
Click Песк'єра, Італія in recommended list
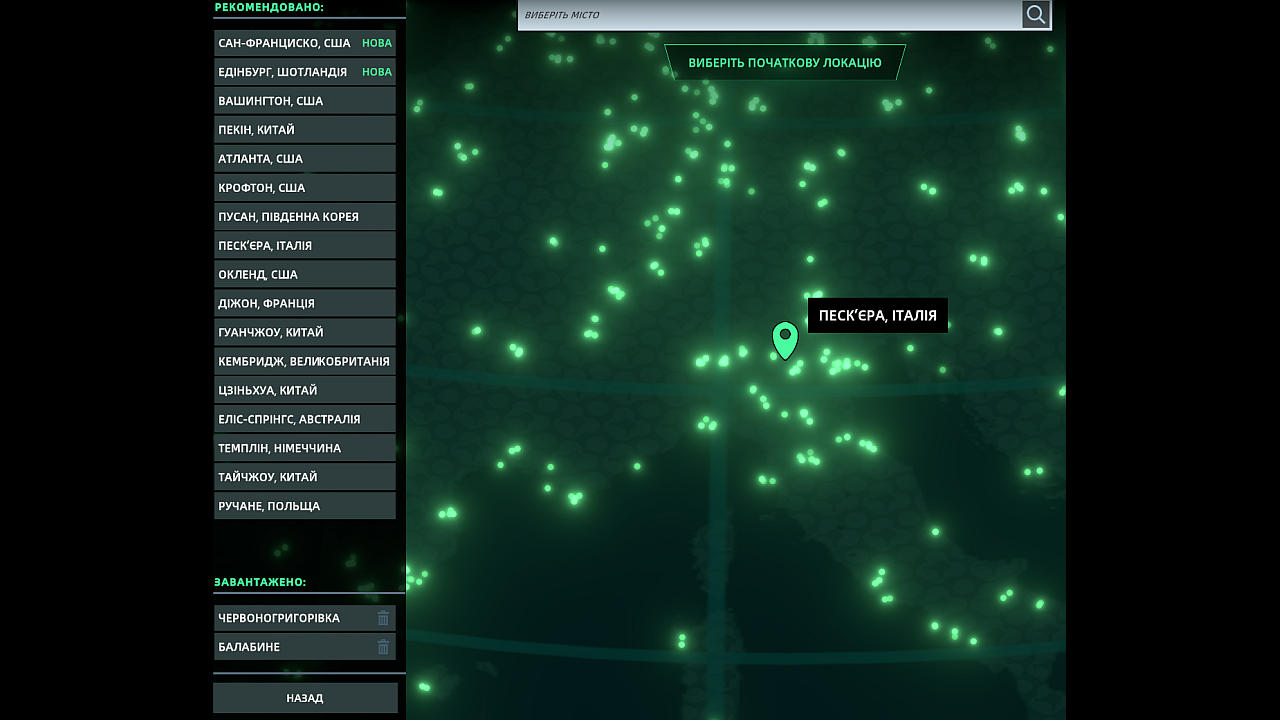click(x=305, y=246)
